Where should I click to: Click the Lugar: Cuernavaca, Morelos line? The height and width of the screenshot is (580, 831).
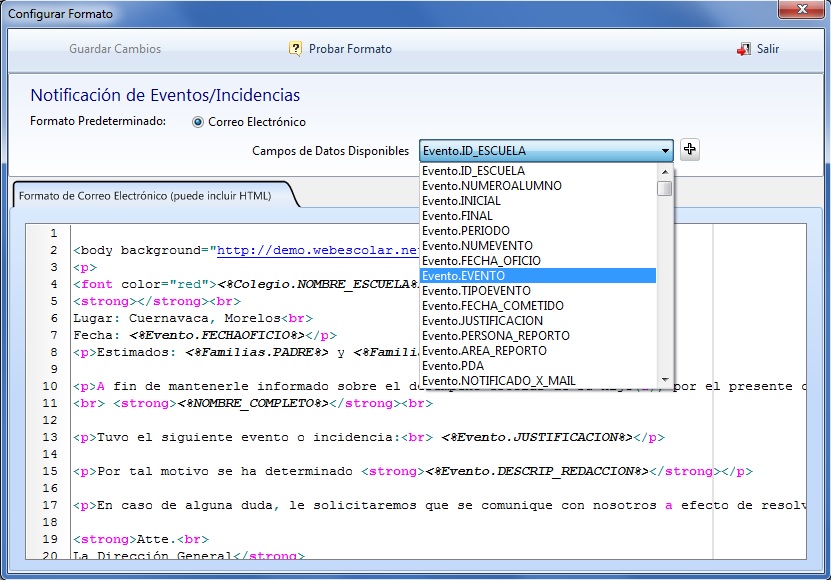pos(193,318)
